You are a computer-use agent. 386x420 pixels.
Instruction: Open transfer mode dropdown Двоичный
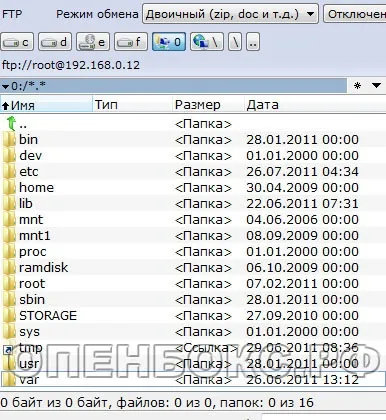(x=230, y=14)
